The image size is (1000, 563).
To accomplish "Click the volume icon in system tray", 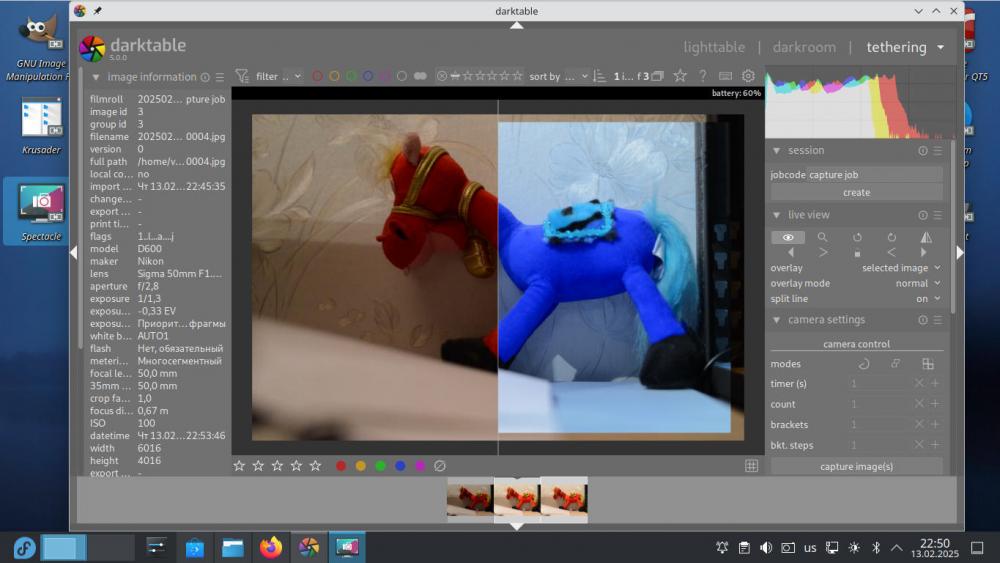I will [766, 547].
